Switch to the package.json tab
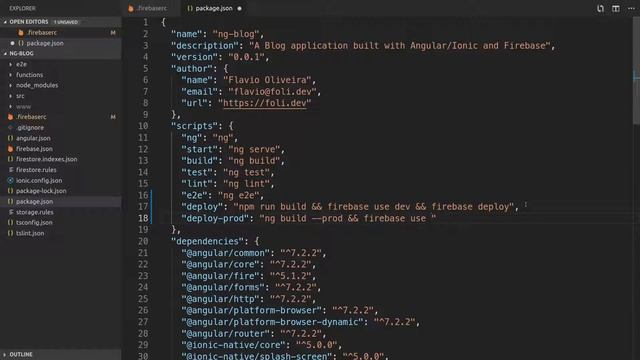The height and width of the screenshot is (360, 640). tap(214, 8)
